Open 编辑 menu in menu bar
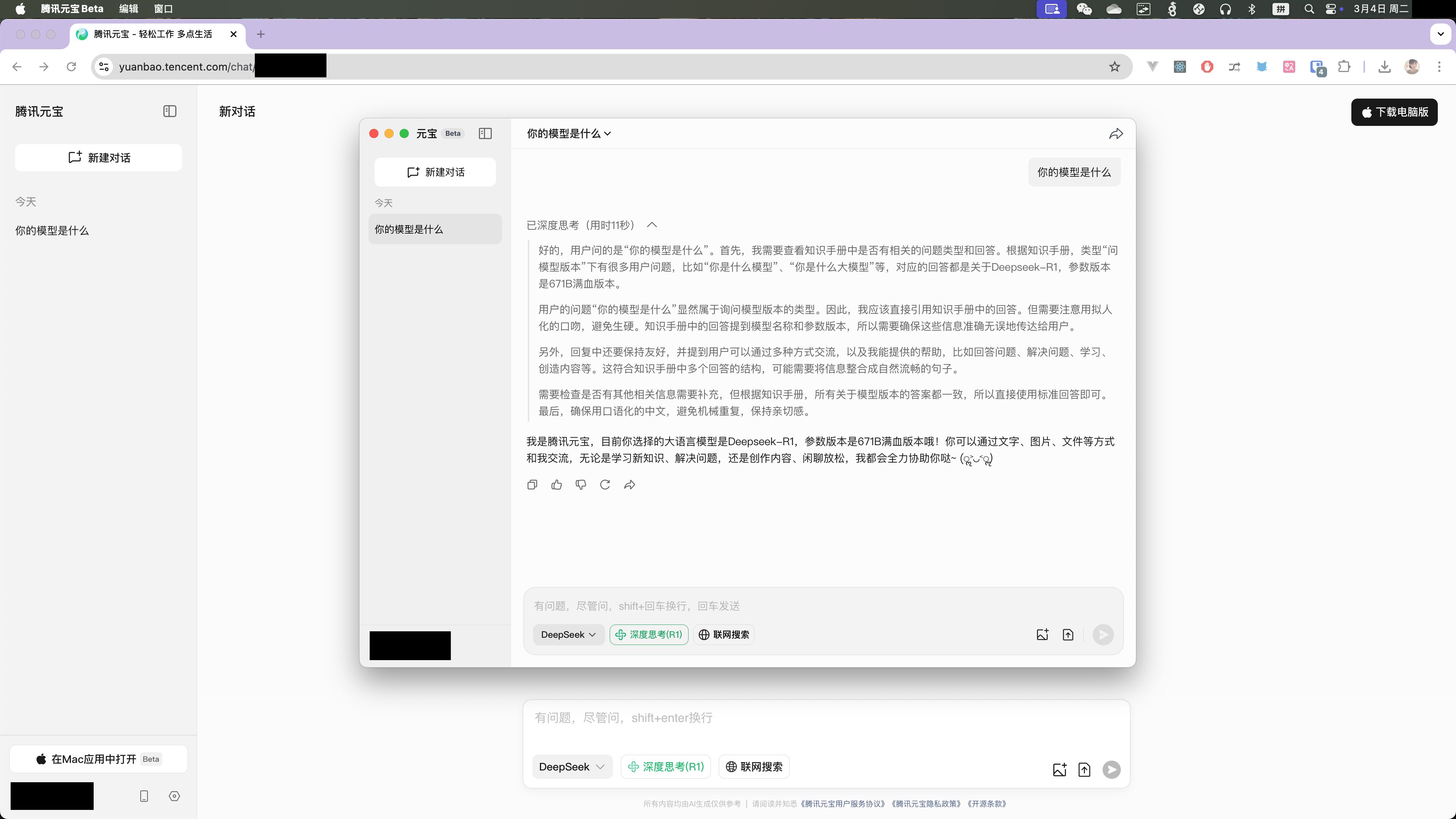This screenshot has height=819, width=1456. tap(128, 8)
